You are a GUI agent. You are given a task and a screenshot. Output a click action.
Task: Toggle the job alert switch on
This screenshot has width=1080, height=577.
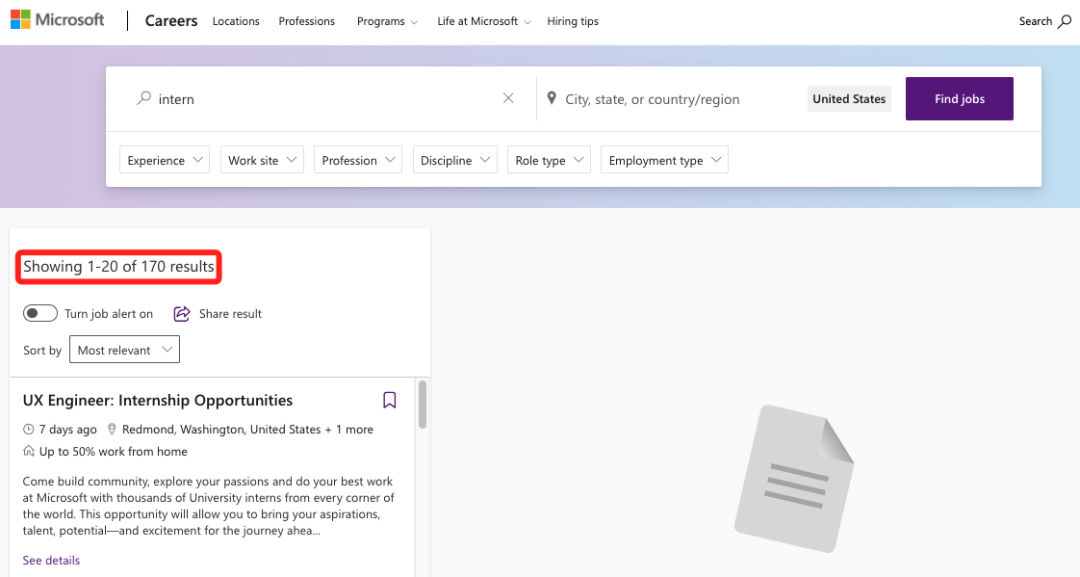point(40,313)
